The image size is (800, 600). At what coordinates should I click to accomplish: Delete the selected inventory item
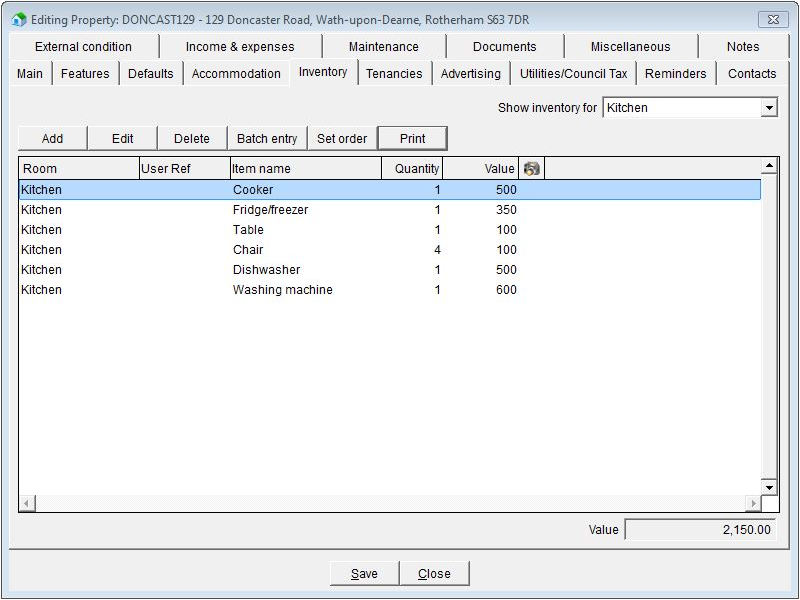(x=192, y=138)
